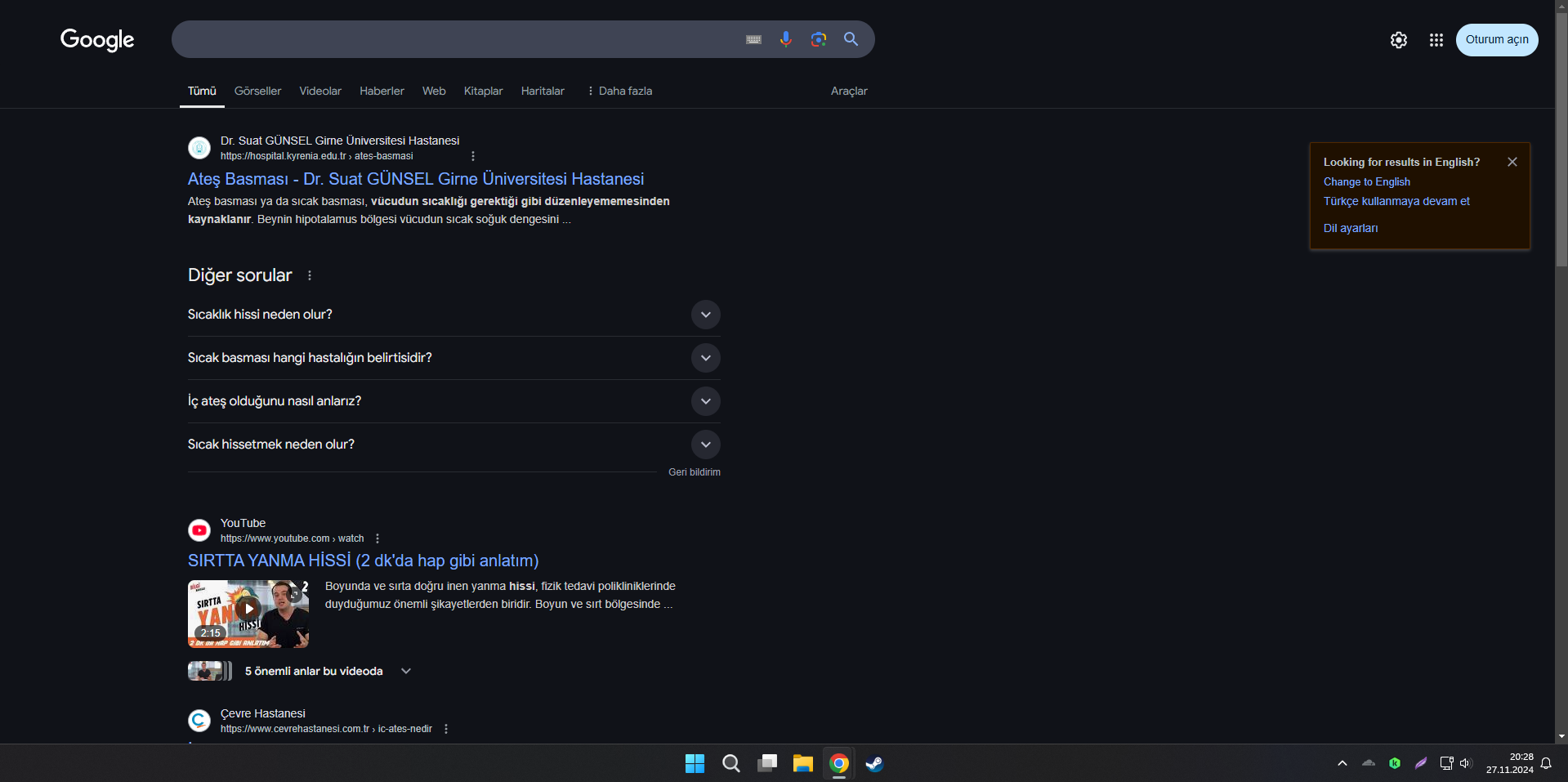Click 'Geri bildirim' feedback link

click(695, 472)
